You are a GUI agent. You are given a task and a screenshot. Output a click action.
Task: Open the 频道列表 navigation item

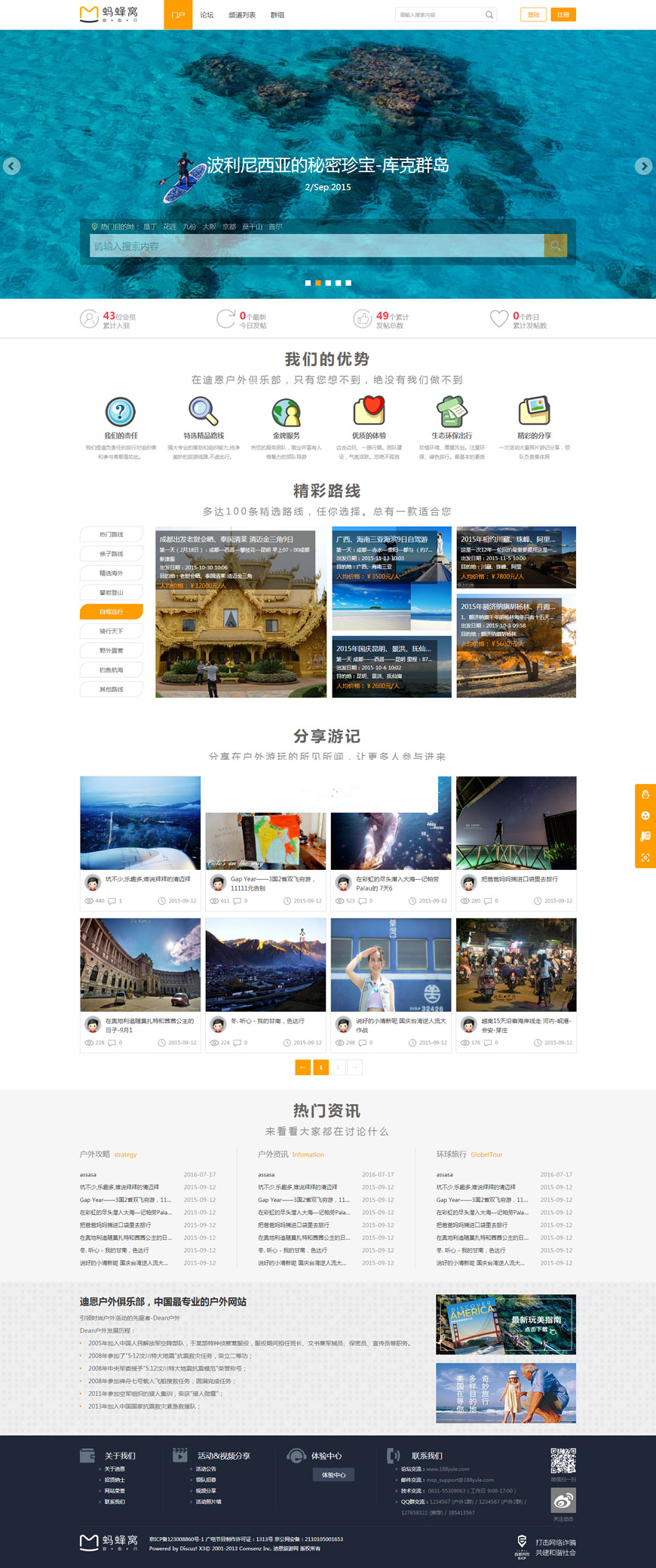[x=242, y=15]
